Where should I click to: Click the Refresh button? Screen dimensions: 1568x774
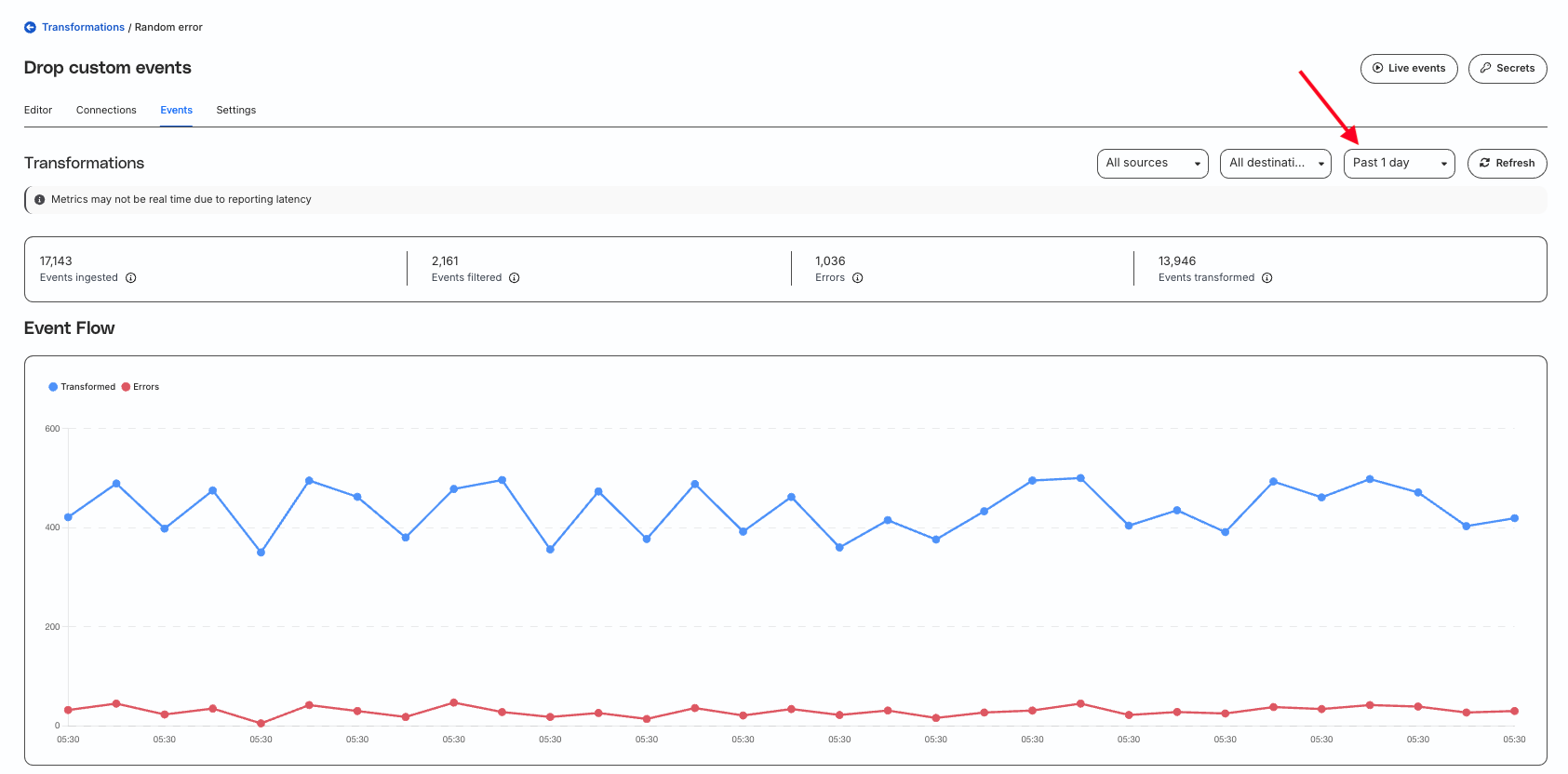[1508, 164]
